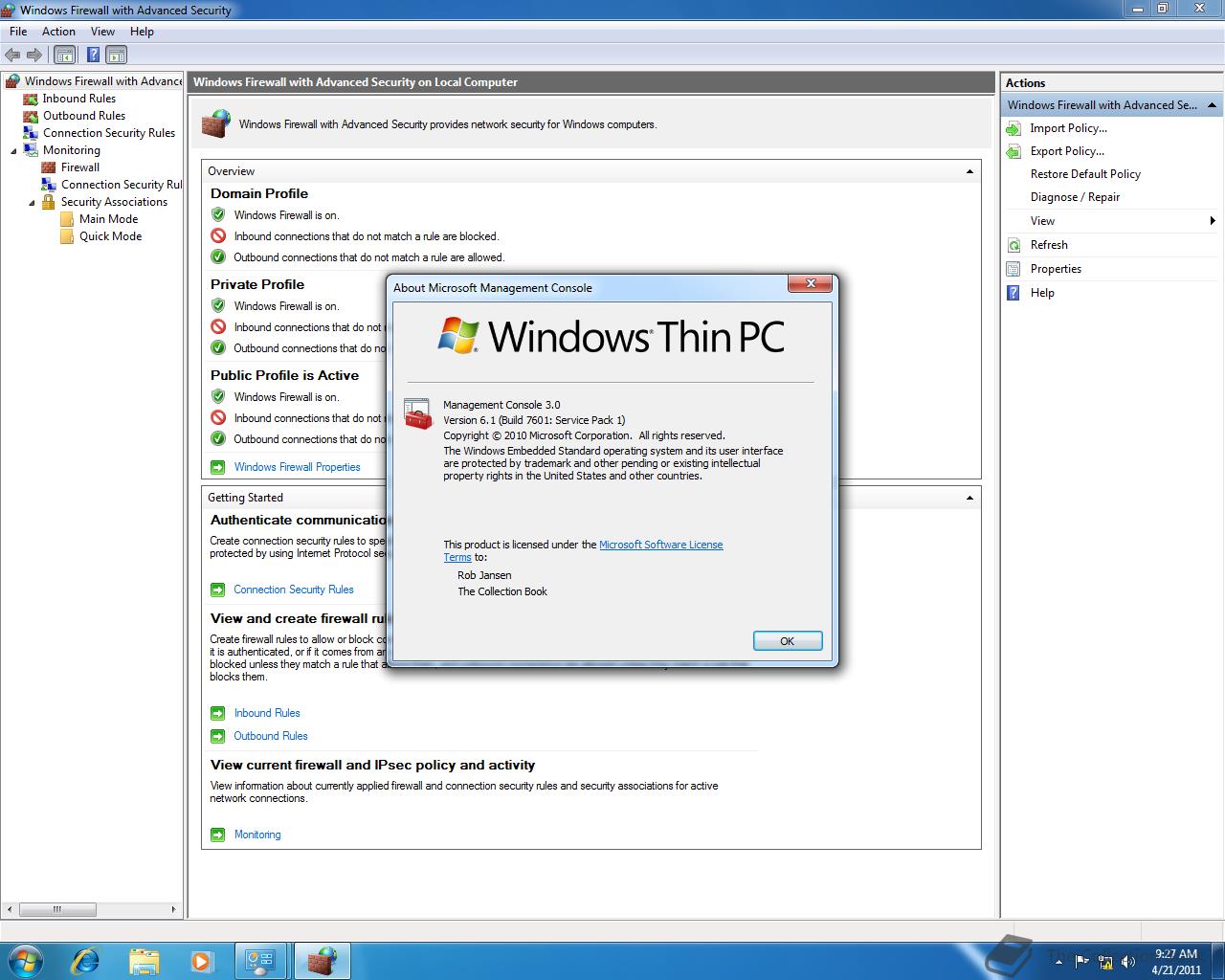This screenshot has width=1225, height=980.
Task: Click the Properties icon in Actions
Action: [x=1013, y=269]
